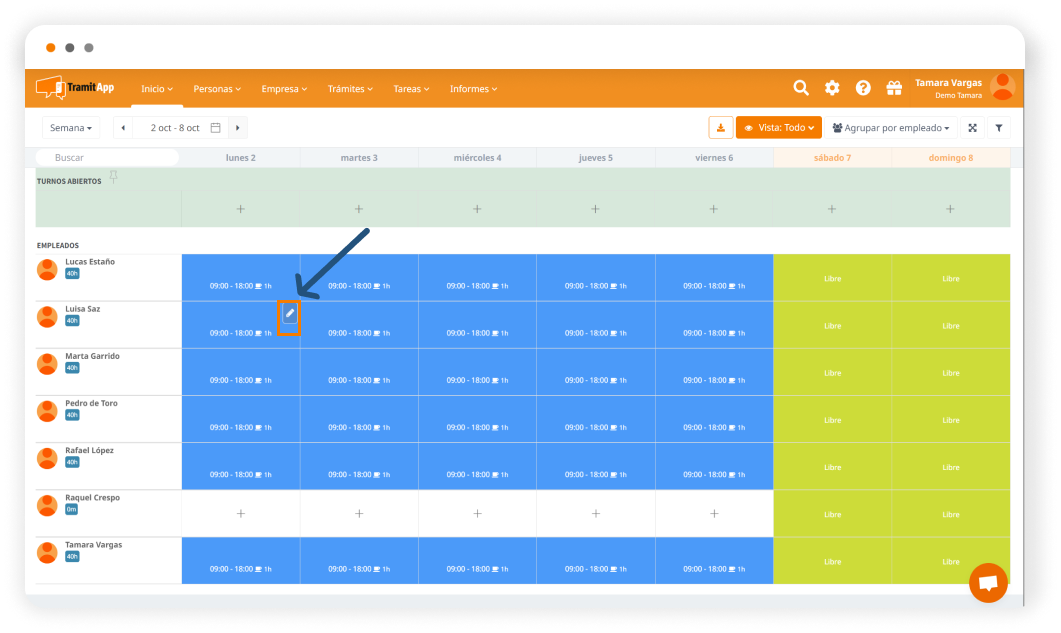Image resolution: width=1061 pixels, height=633 pixels.
Task: Pin the Turnos Abiertos section
Action: click(x=113, y=177)
